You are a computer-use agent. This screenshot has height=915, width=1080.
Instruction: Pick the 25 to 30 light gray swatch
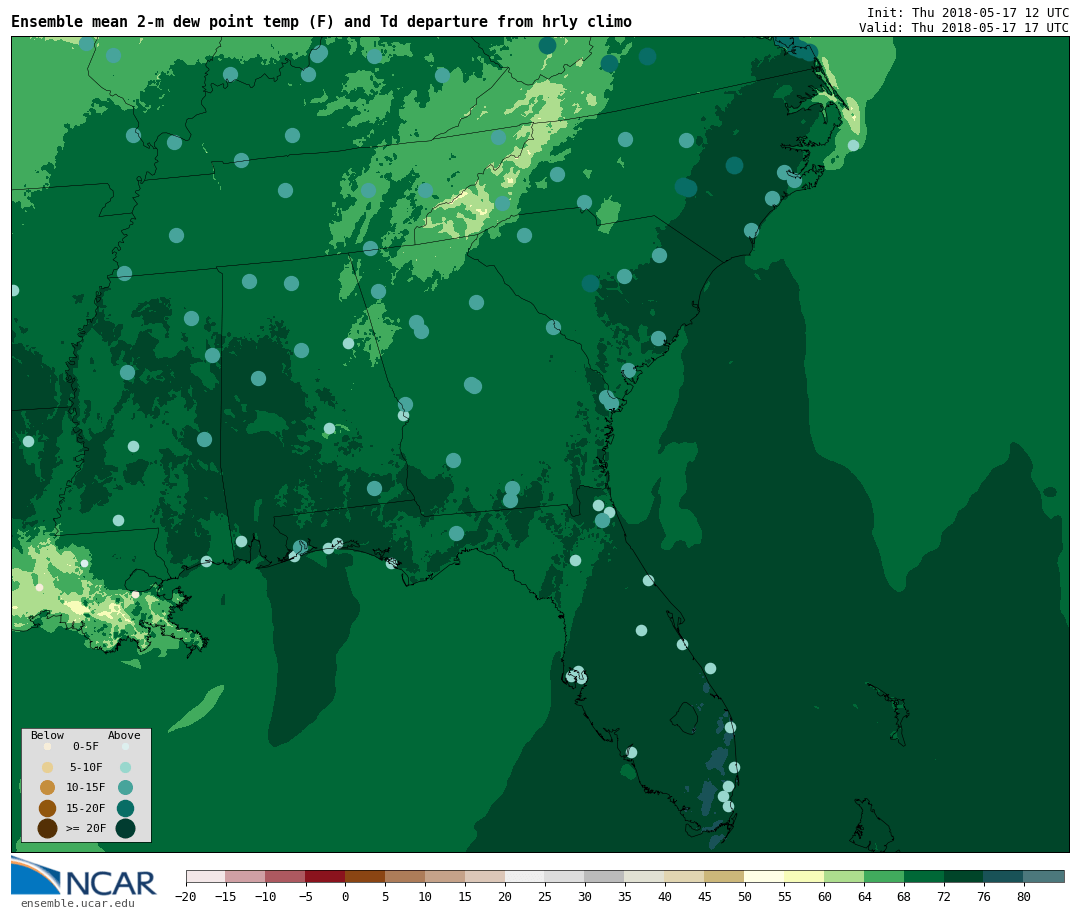click(x=565, y=876)
